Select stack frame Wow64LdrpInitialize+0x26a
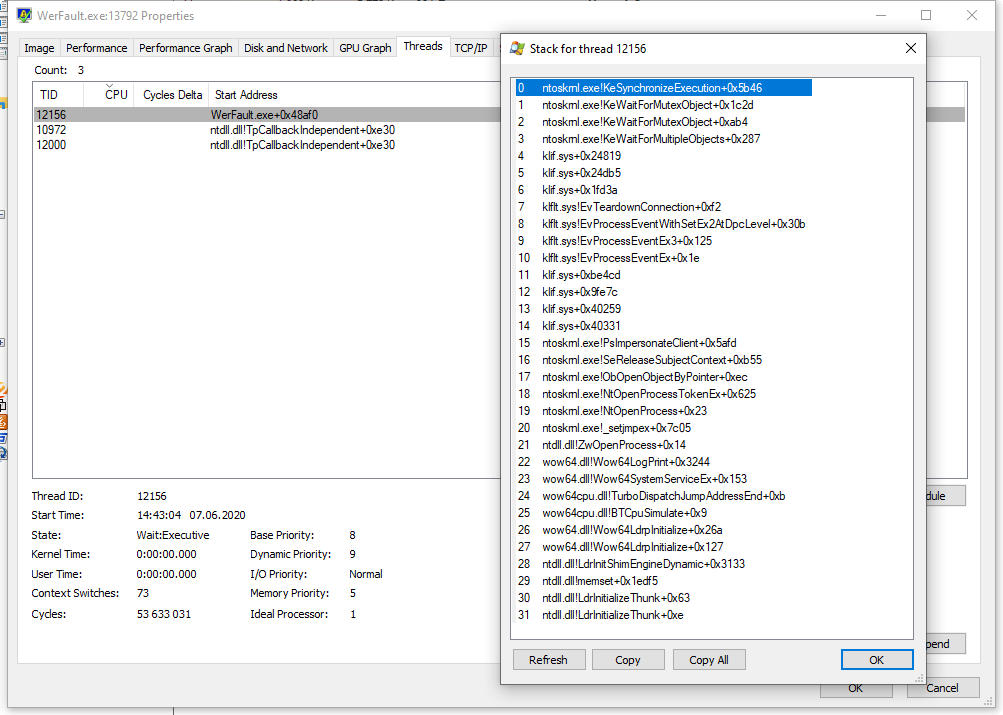This screenshot has width=1003, height=715. click(x=664, y=530)
